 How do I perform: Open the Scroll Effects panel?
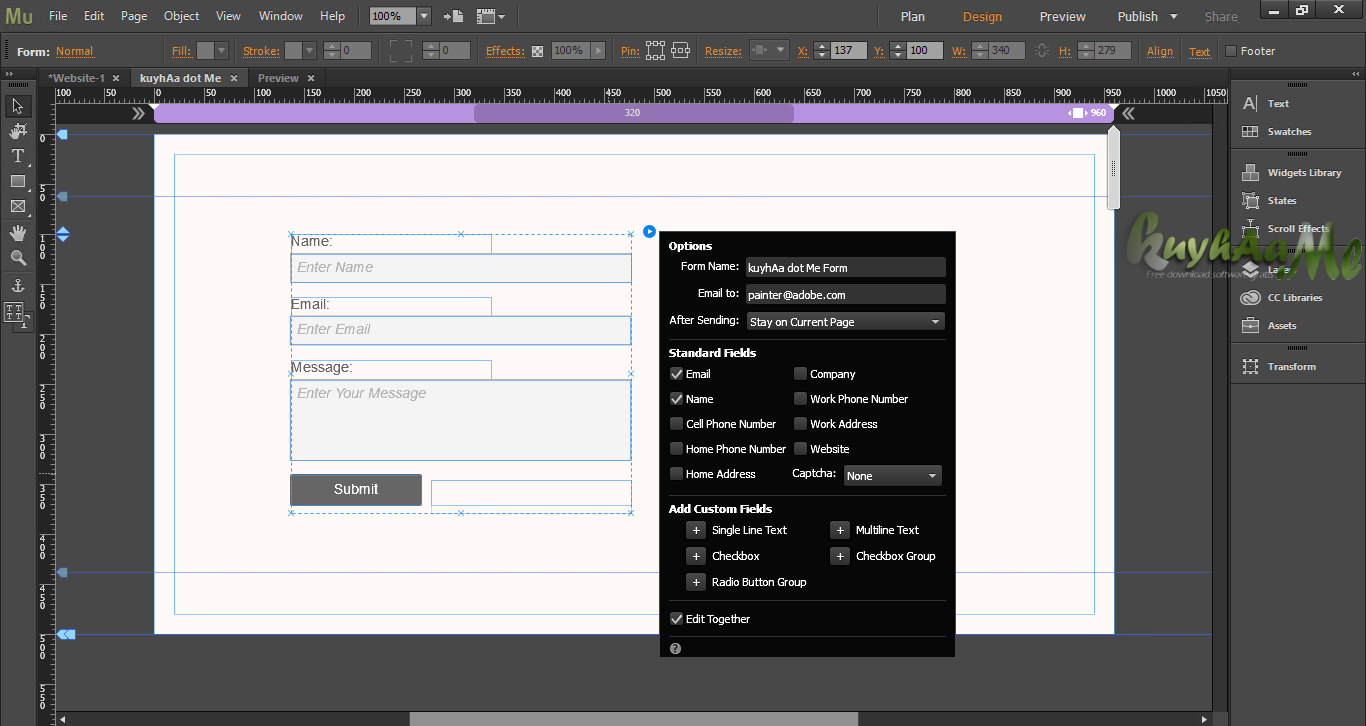(1297, 228)
